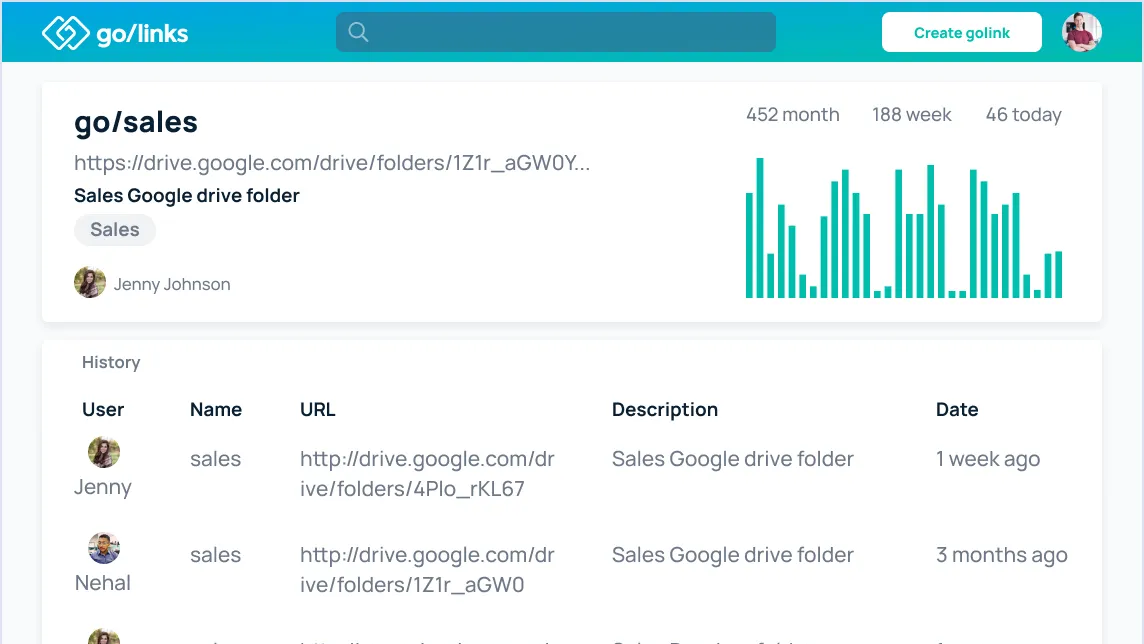Select the Sales tag chip
The image size is (1144, 644).
[114, 229]
